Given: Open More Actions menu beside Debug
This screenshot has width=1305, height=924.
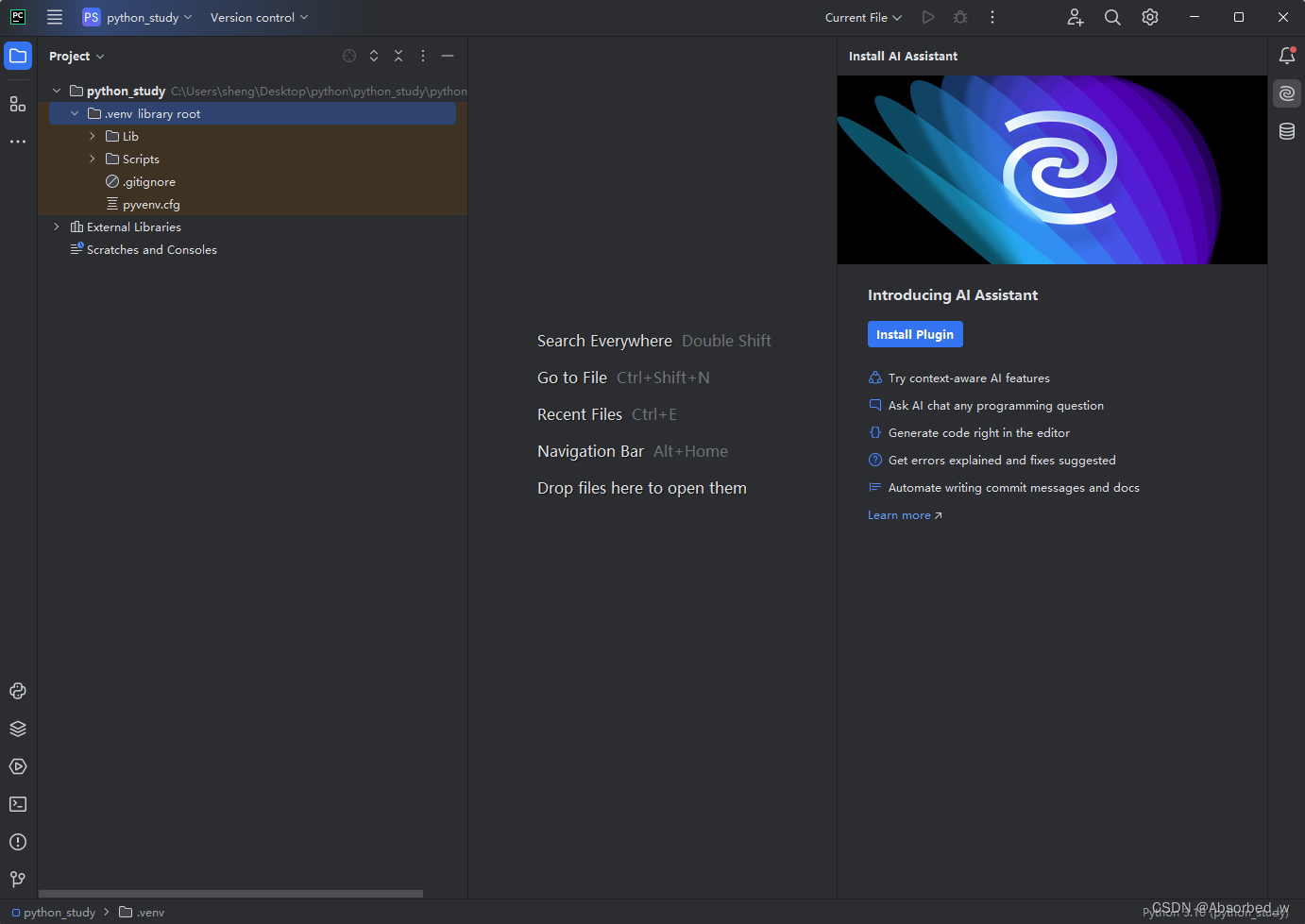Looking at the screenshot, I should [x=992, y=17].
